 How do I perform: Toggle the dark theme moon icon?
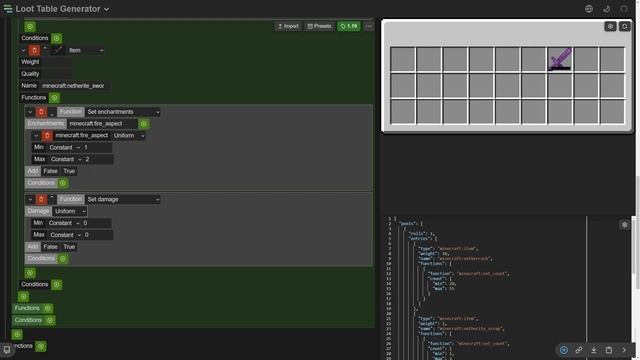pyautogui.click(x=607, y=9)
